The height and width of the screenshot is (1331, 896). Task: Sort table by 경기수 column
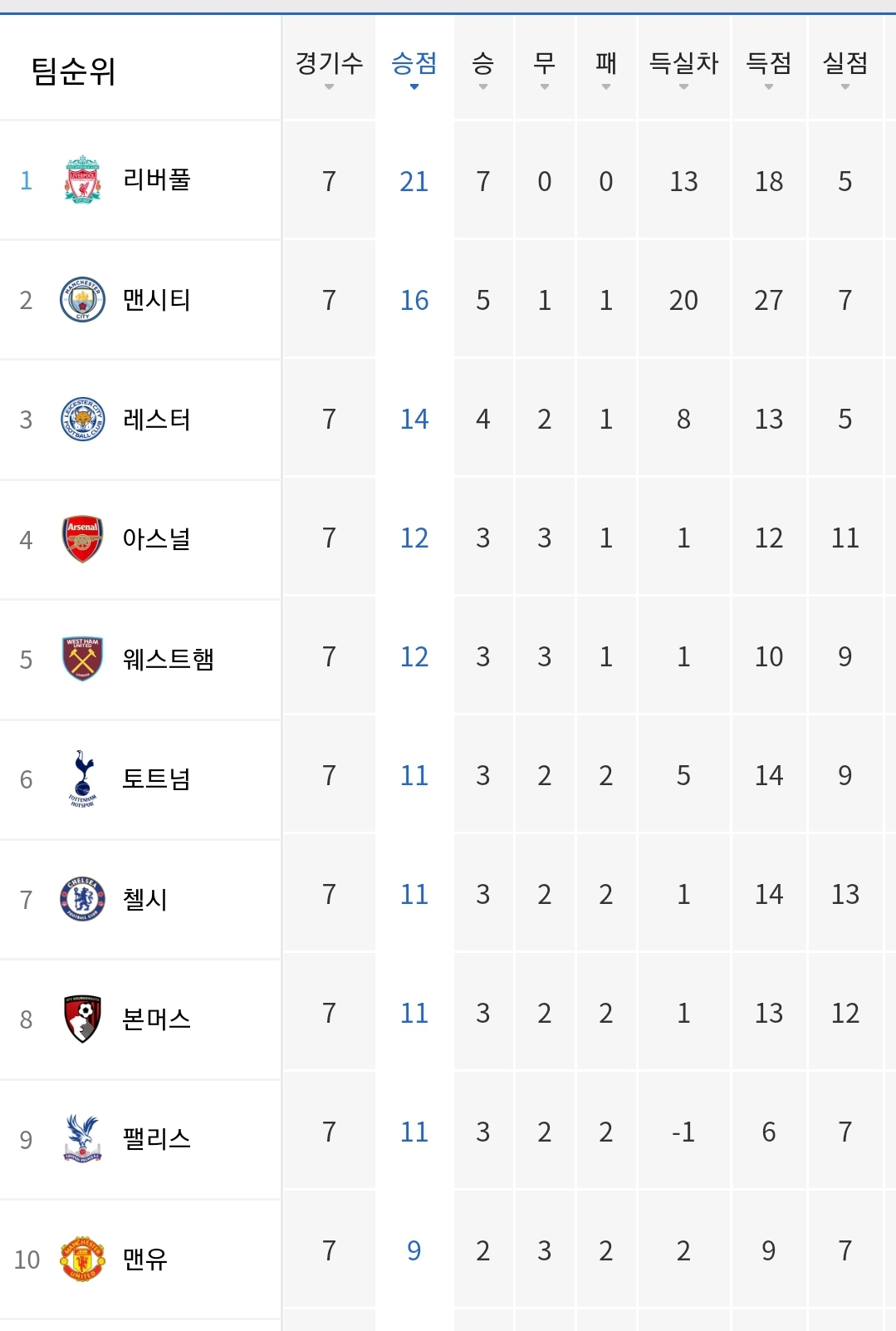pyautogui.click(x=329, y=66)
